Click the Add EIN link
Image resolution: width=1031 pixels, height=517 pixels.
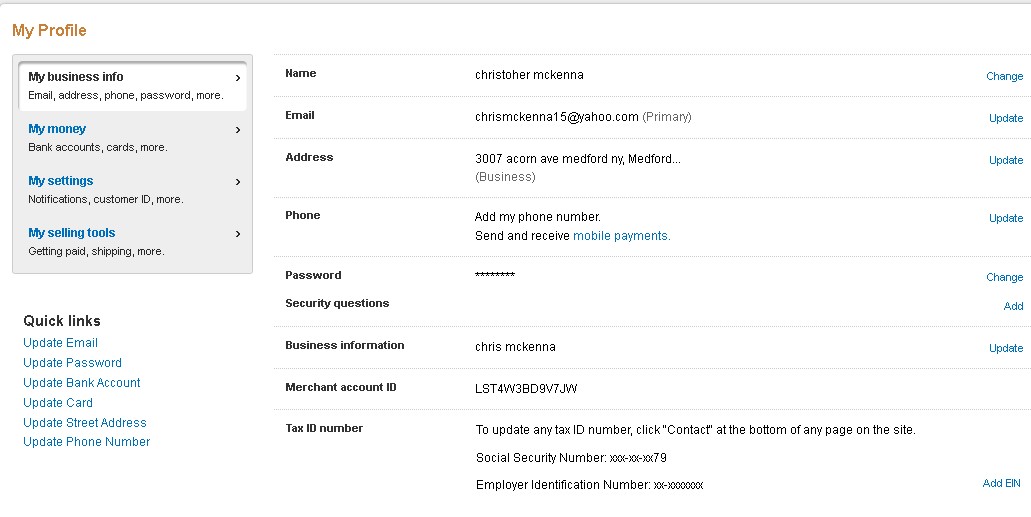click(1001, 483)
